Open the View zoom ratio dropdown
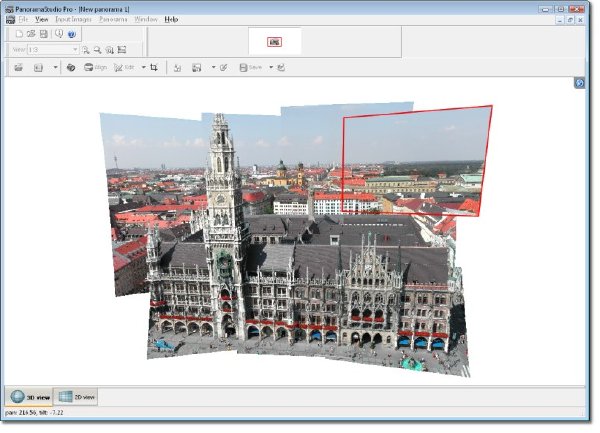The height and width of the screenshot is (433, 600). pyautogui.click(x=53, y=50)
